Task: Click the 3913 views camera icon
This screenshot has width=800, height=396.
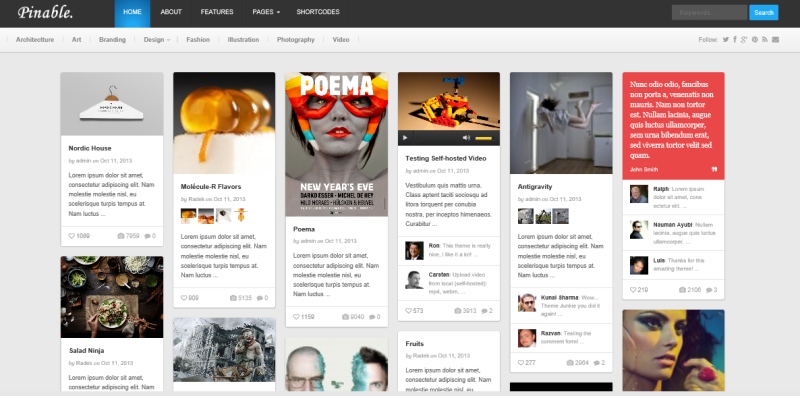Action: (x=458, y=310)
